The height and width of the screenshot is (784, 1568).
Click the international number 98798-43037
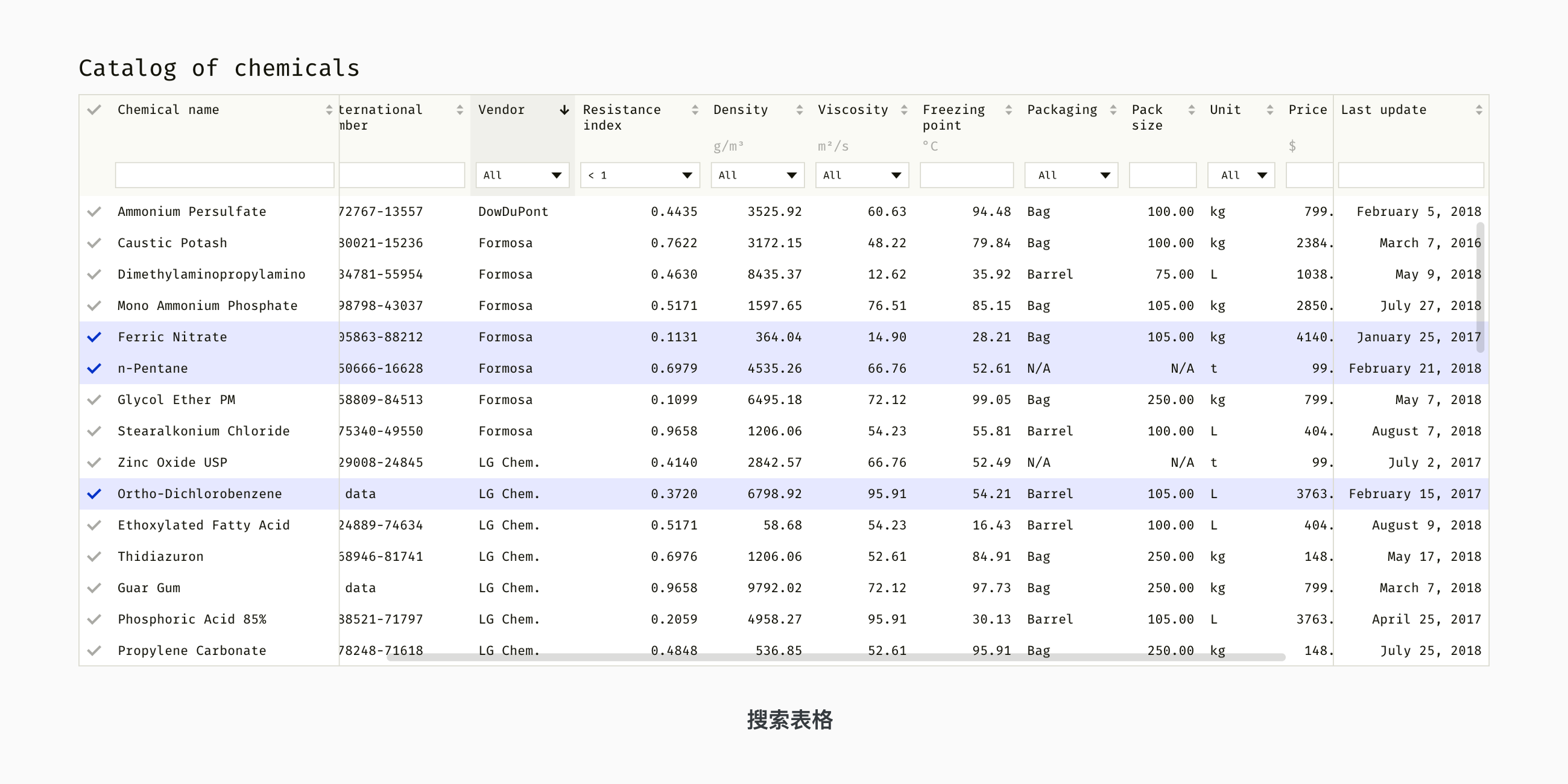(381, 306)
